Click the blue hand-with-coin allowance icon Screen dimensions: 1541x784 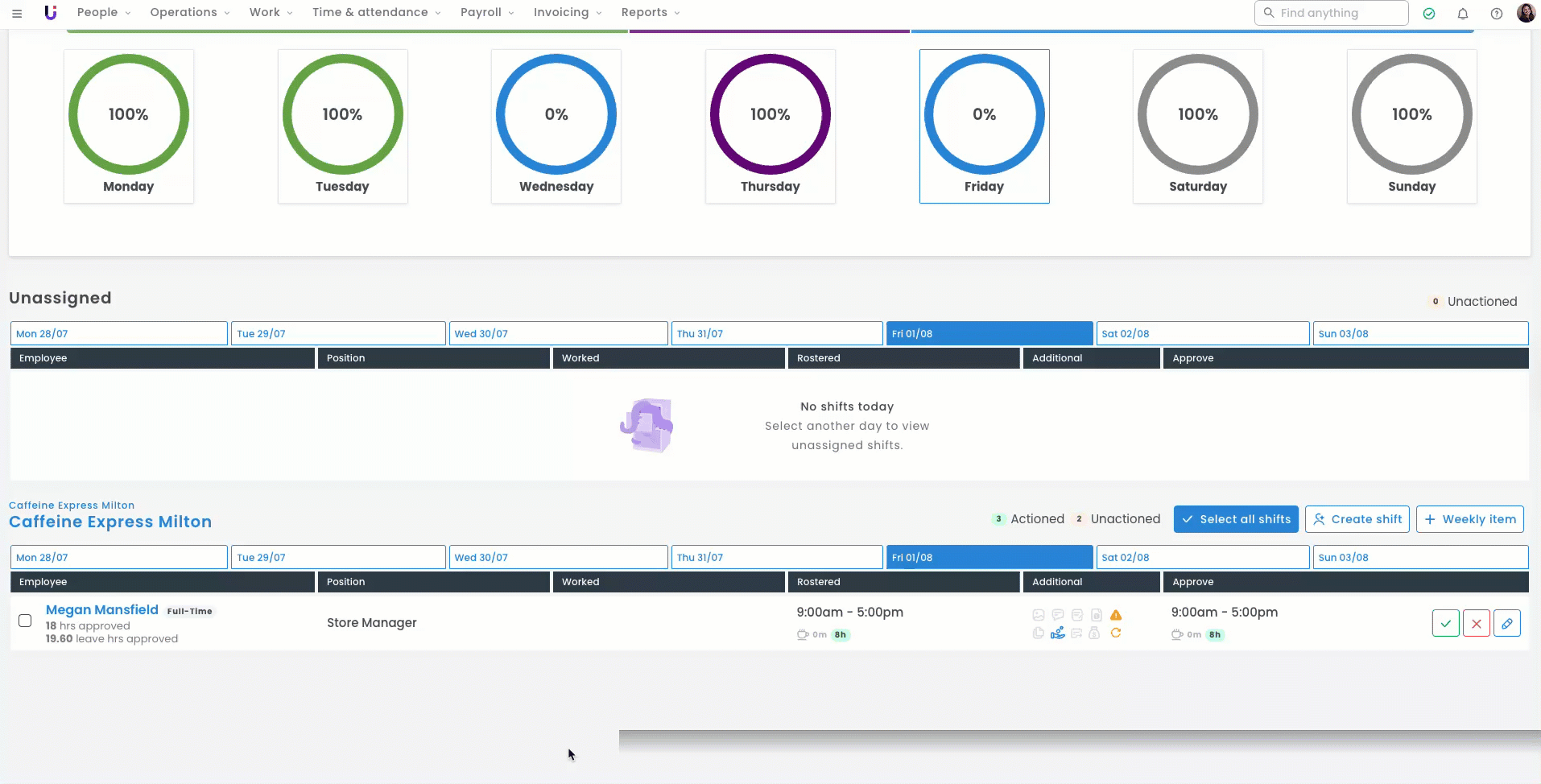pos(1057,633)
